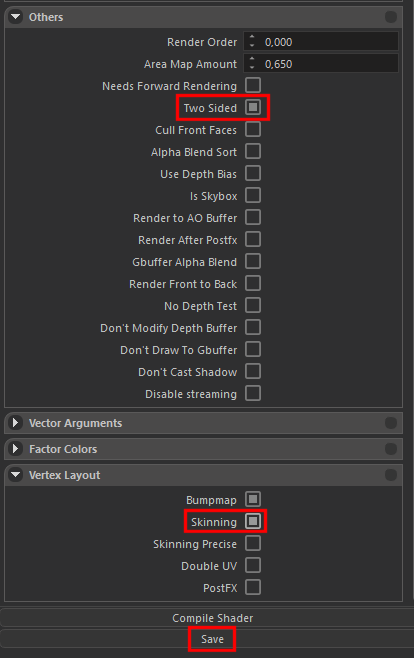
Task: Expand the Vector Arguments section
Action: click(x=16, y=423)
